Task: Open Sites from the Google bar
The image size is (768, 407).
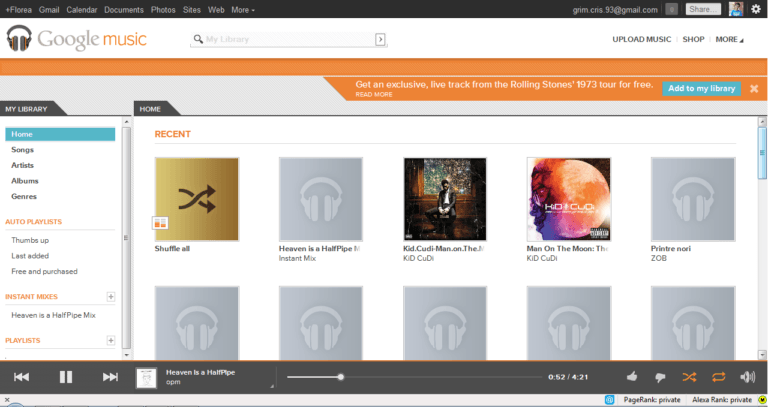Action: click(192, 9)
